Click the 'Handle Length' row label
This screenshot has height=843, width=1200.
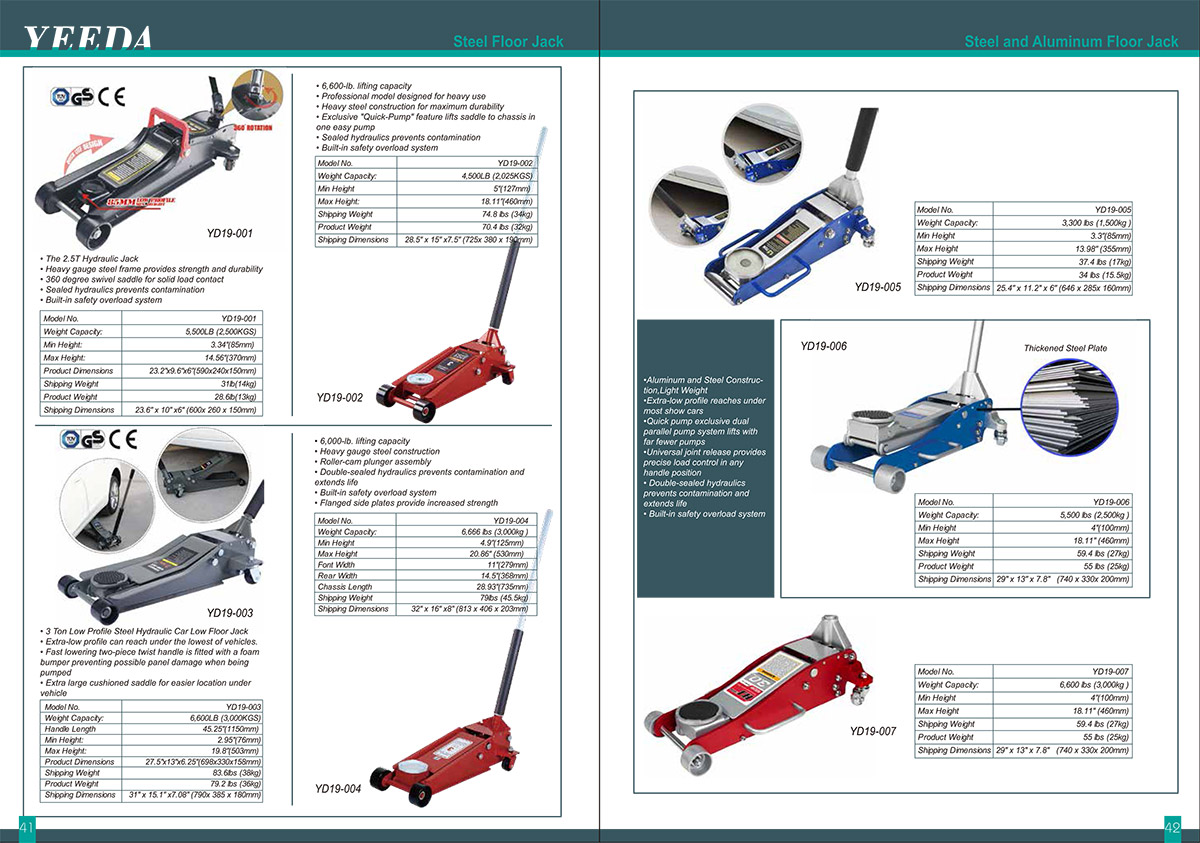tap(68, 729)
